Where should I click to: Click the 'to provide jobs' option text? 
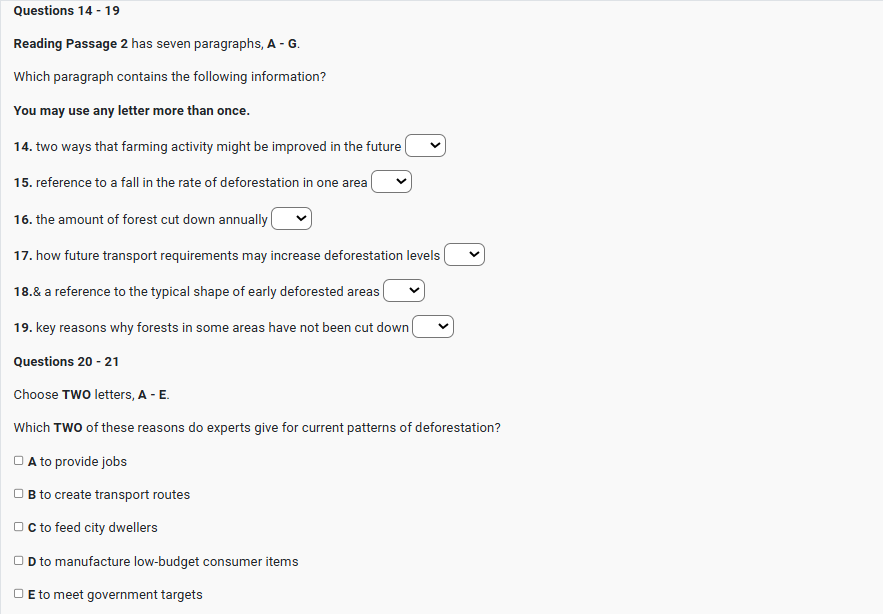pyautogui.click(x=83, y=462)
